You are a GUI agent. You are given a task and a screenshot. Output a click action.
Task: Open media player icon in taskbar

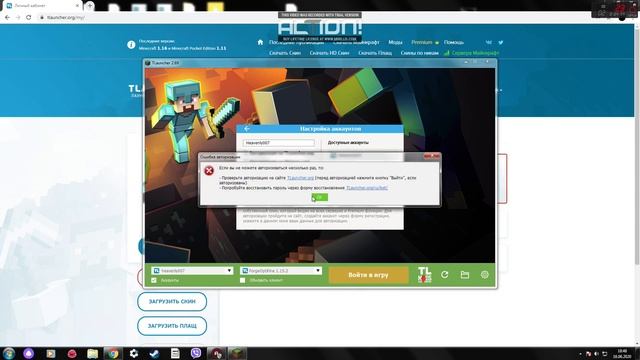(51, 353)
